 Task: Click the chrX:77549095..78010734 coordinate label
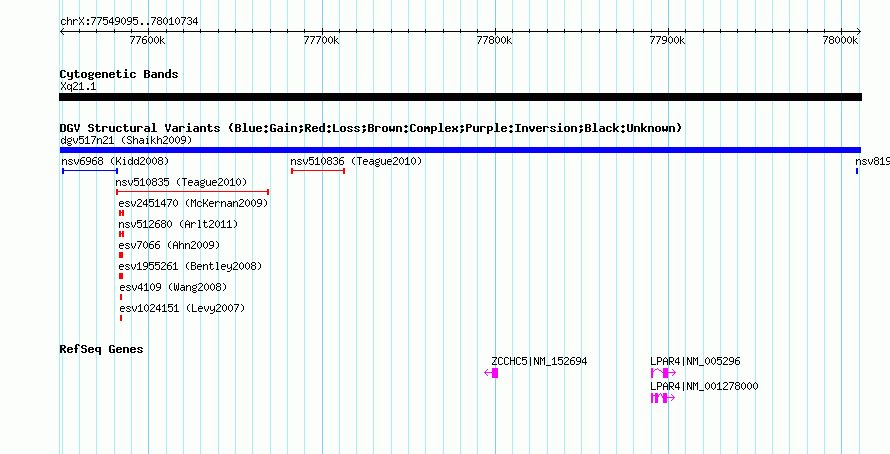[x=129, y=22]
